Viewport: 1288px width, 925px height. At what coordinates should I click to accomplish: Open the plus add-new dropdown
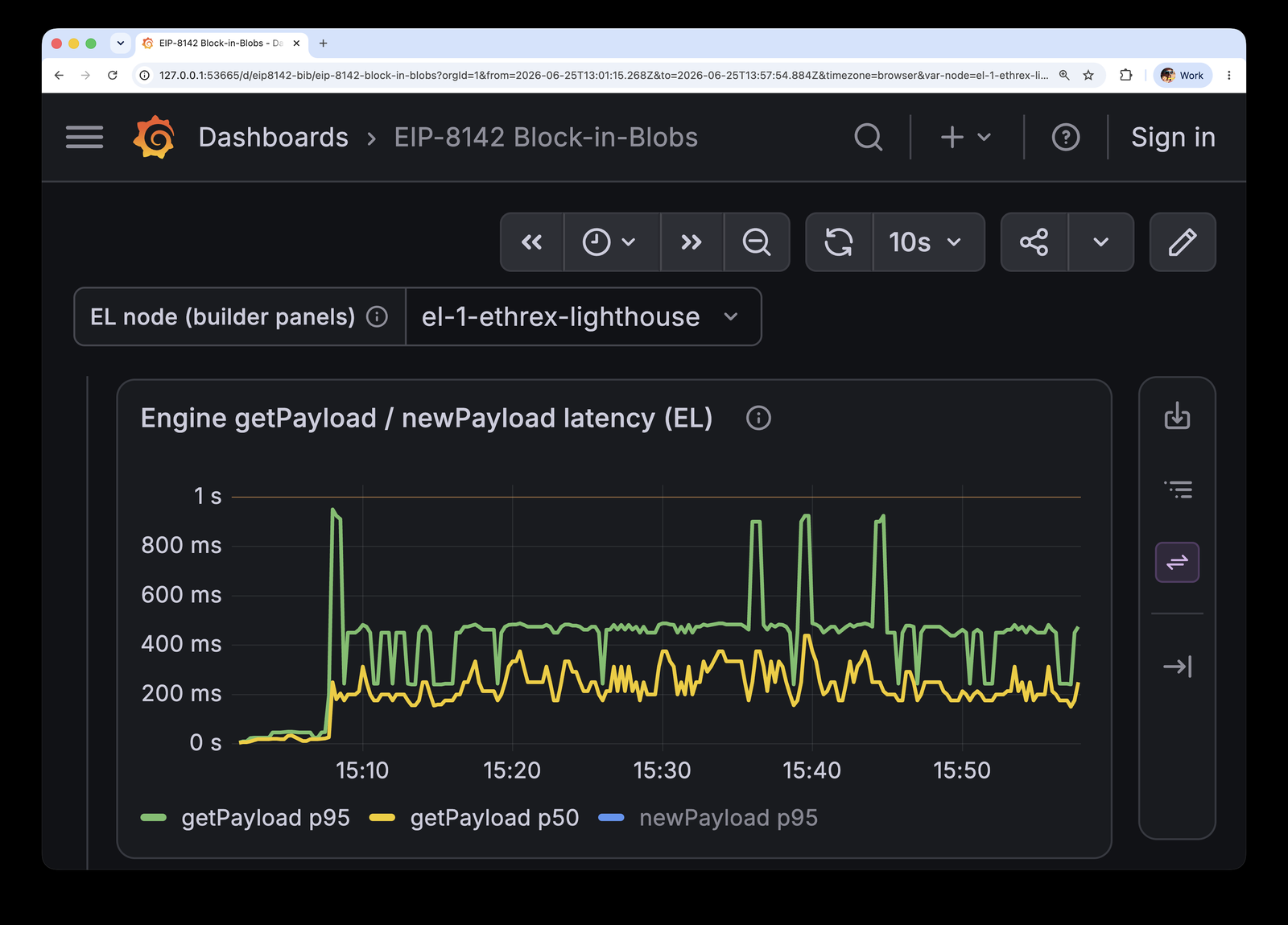pyautogui.click(x=966, y=137)
